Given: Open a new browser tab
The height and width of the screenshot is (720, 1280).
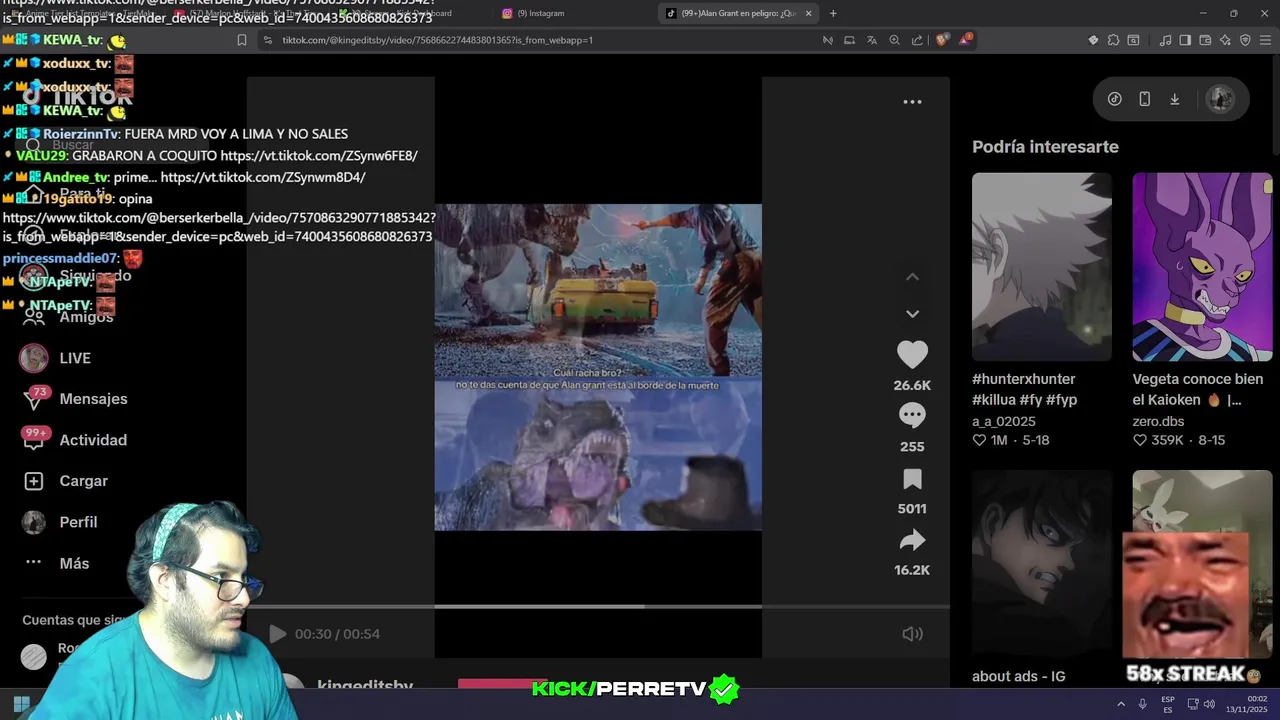Looking at the screenshot, I should point(833,13).
